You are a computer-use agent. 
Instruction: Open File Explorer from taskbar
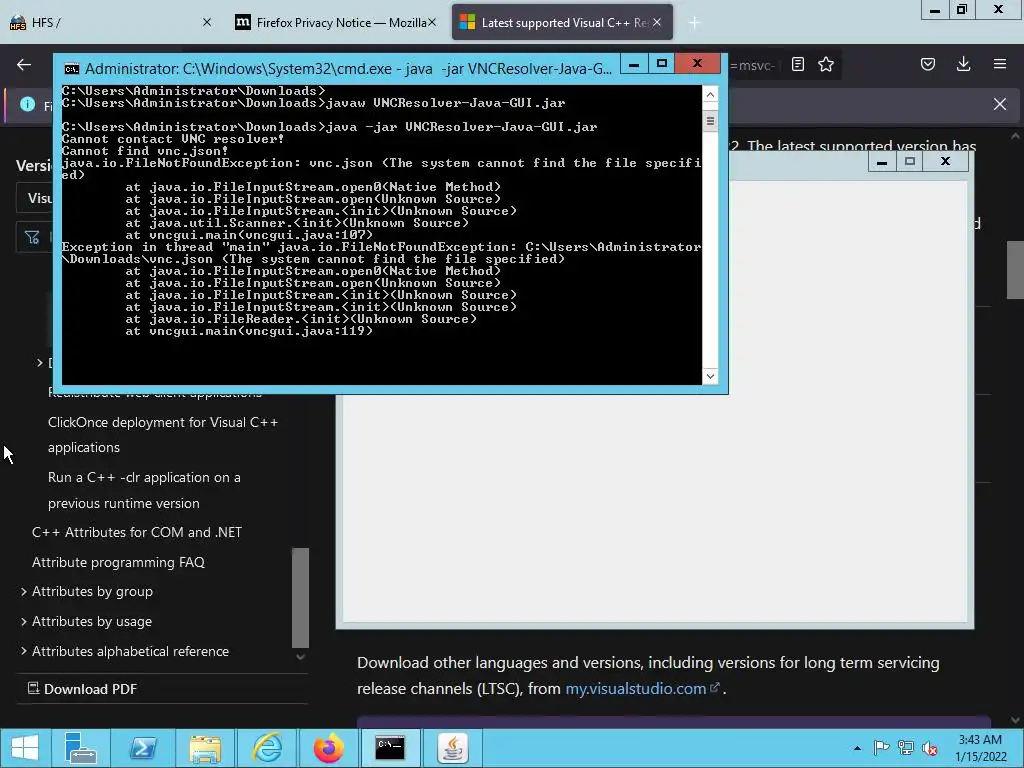point(205,748)
